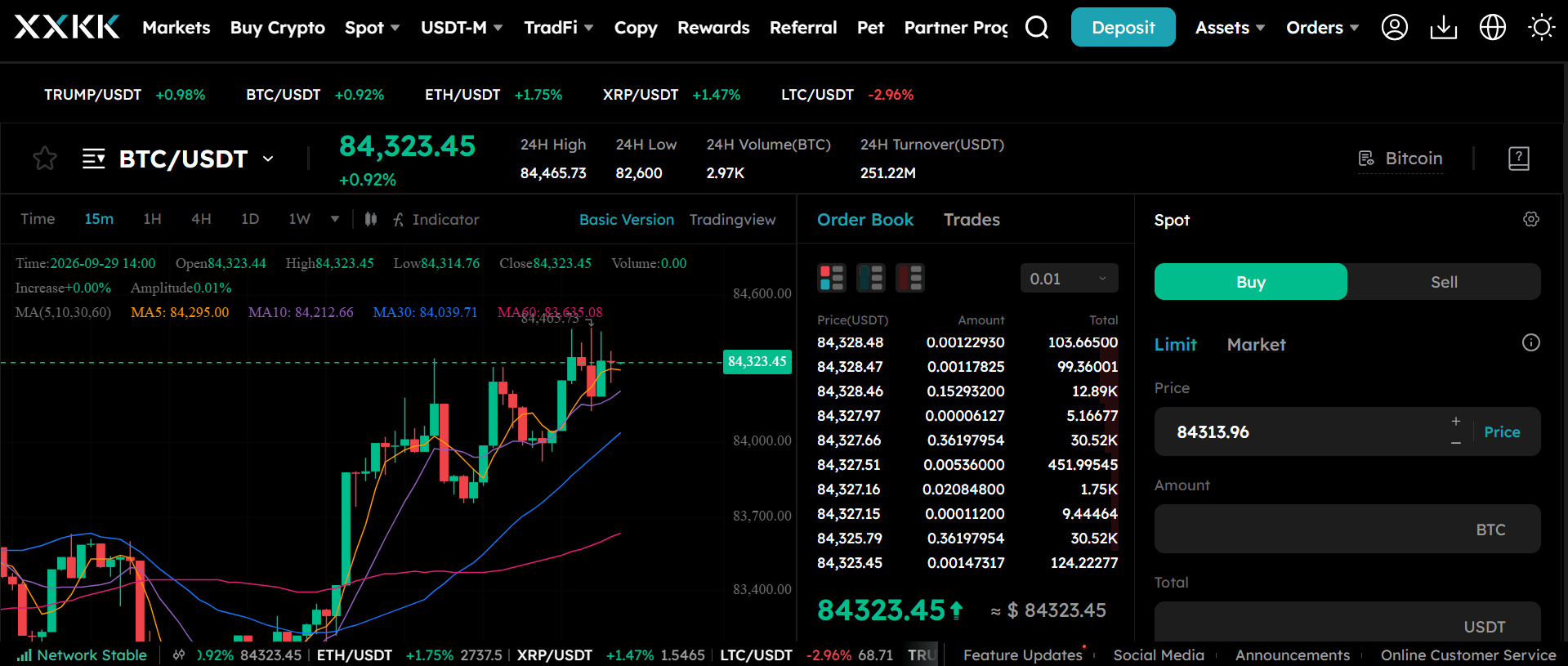Image resolution: width=1568 pixels, height=666 pixels.
Task: Open the 0.01 price precision dropdown
Action: [1069, 279]
